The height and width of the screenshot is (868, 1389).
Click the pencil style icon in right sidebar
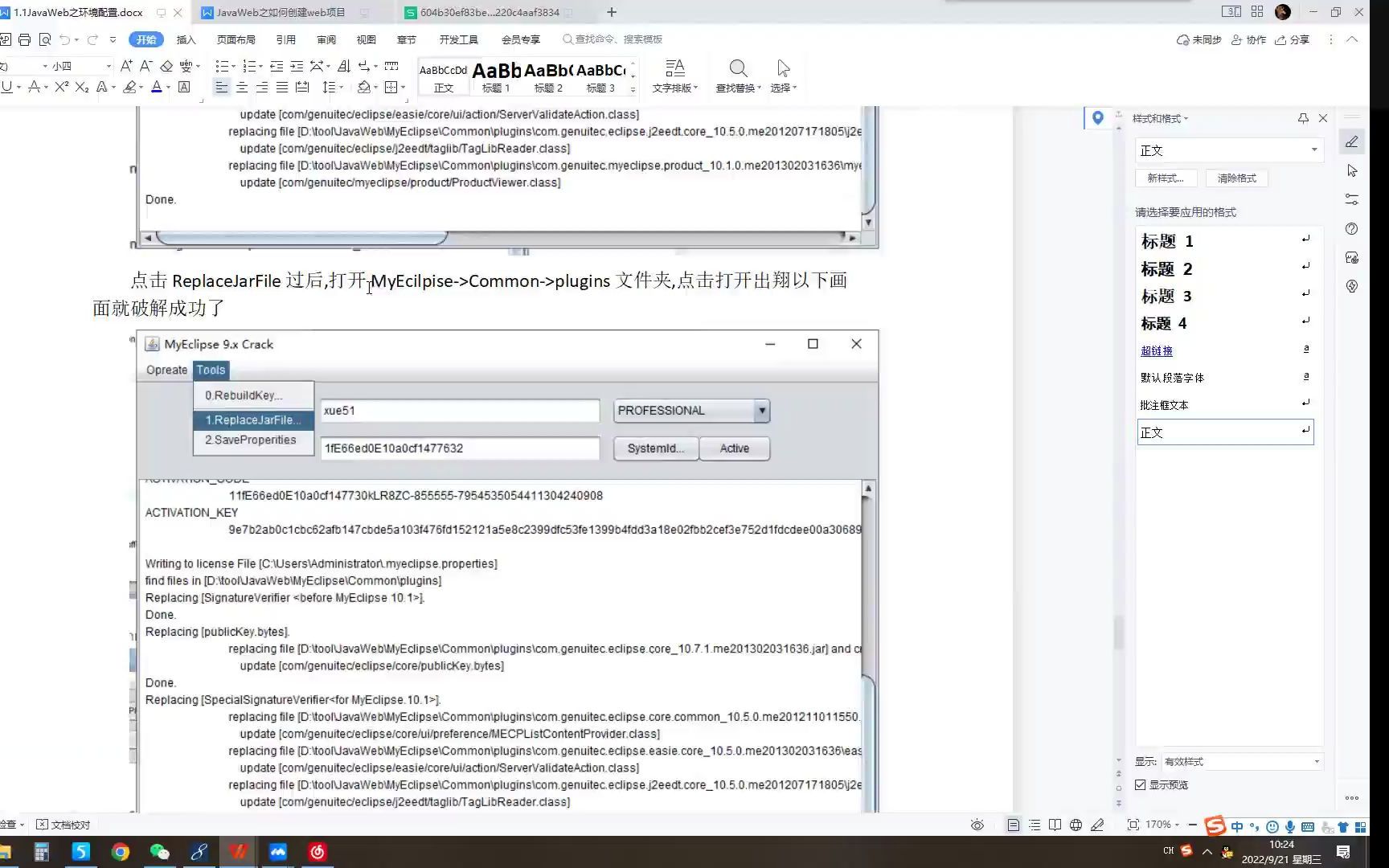click(x=1352, y=141)
